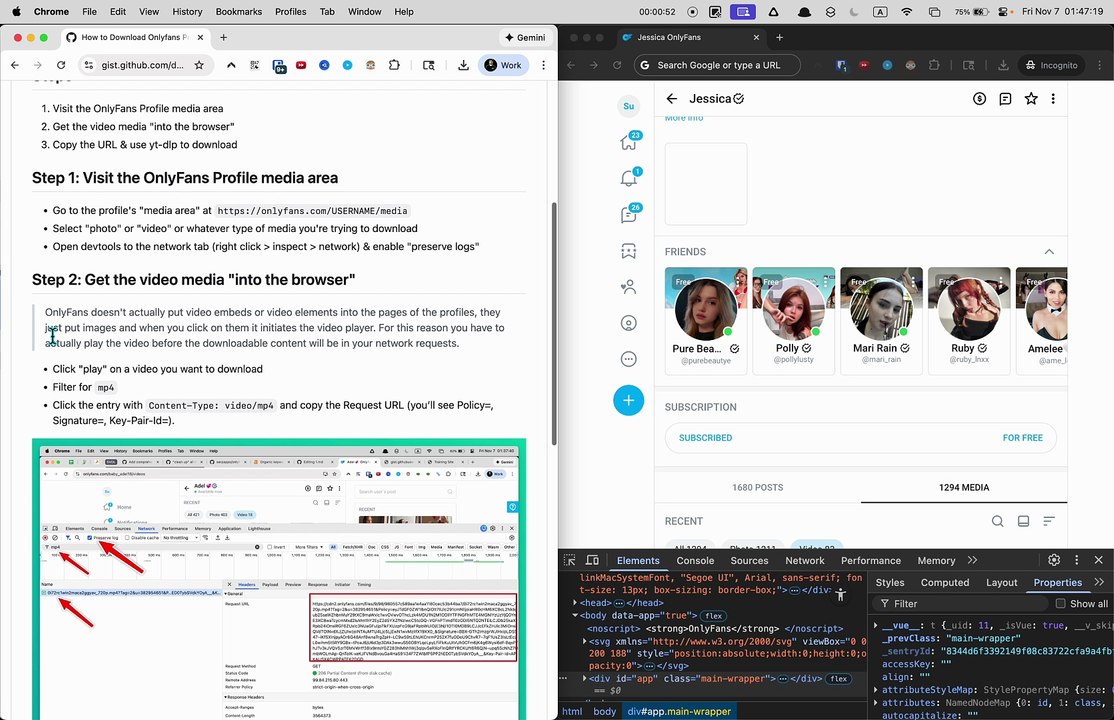Open OnlyFans home feed icon in sidebar
Screen dimensions: 1114x720
[629, 142]
